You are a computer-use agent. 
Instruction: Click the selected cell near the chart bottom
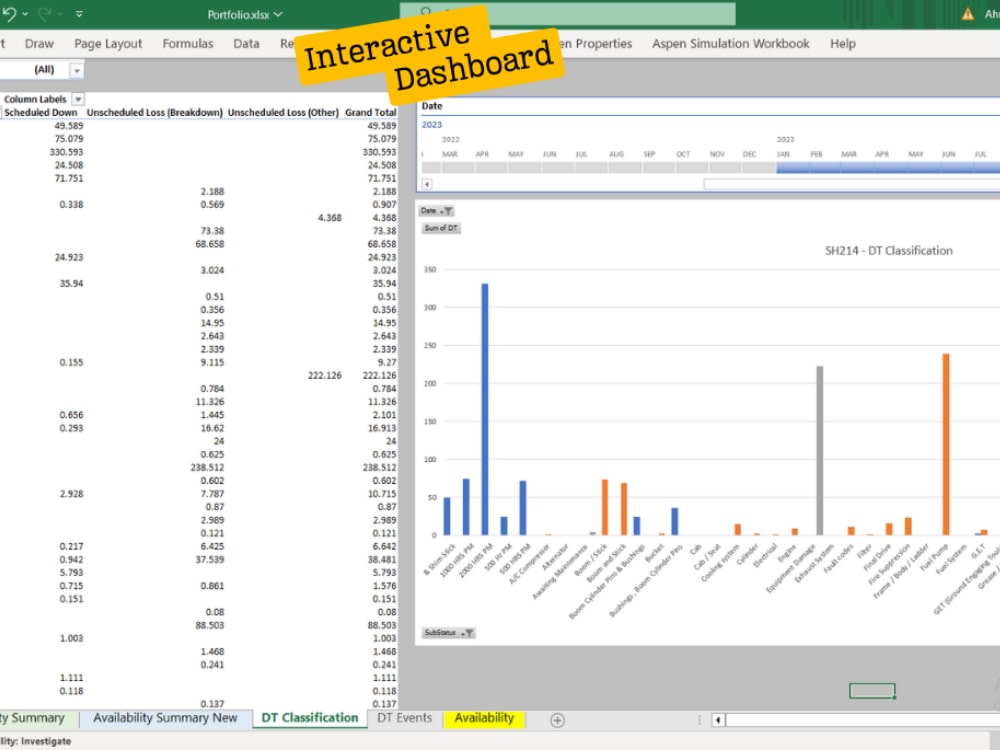pos(870,690)
